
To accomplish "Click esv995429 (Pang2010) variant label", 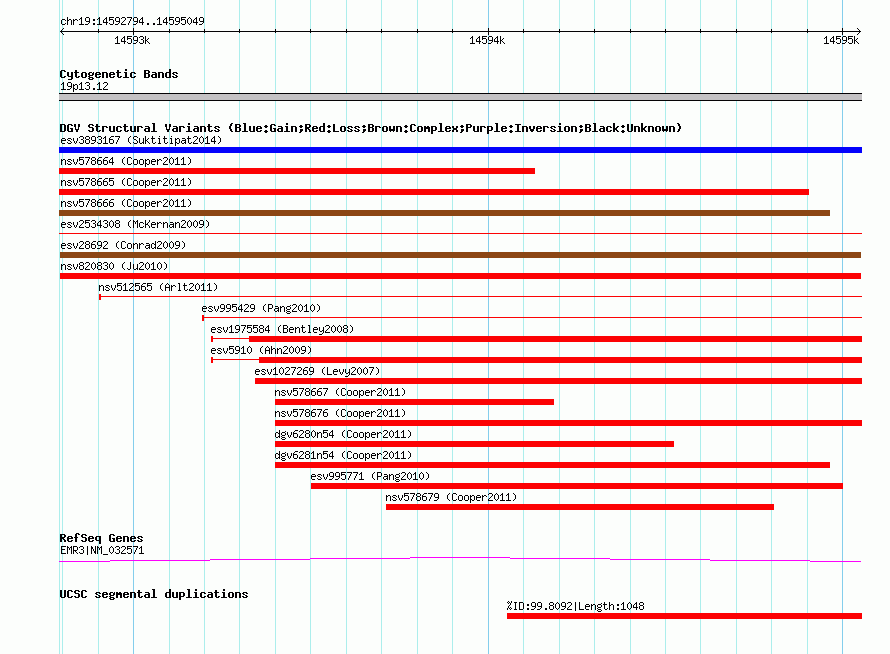I will pyautogui.click(x=261, y=308).
